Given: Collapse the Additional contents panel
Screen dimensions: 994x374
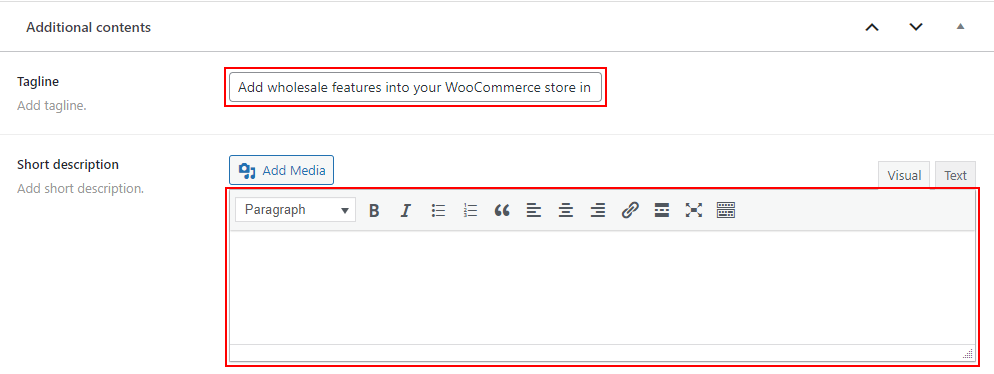Looking at the screenshot, I should click(x=960, y=27).
